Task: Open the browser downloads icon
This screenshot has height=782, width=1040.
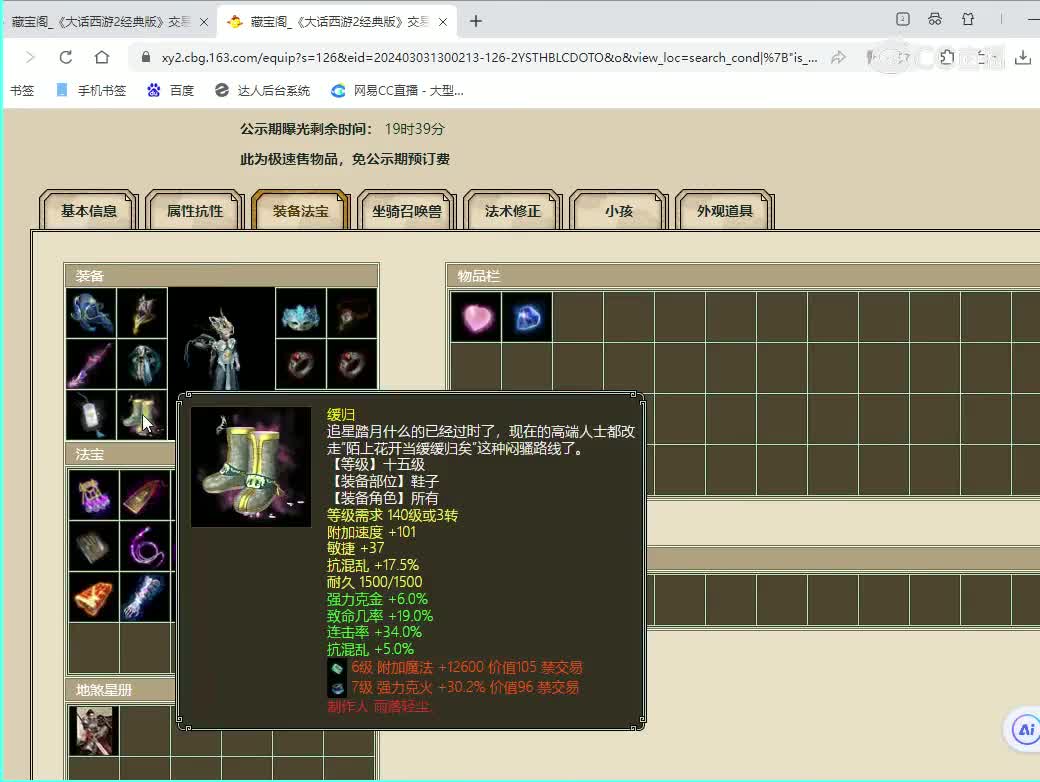Action: pos(1023,58)
